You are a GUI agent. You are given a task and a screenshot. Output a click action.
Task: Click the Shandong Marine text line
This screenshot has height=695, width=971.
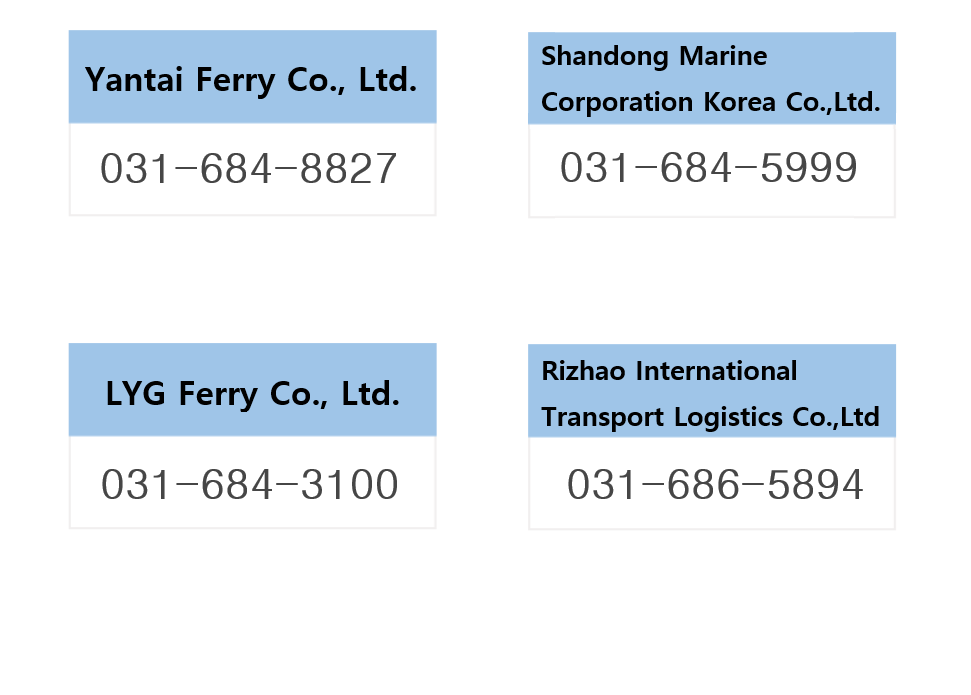(654, 56)
